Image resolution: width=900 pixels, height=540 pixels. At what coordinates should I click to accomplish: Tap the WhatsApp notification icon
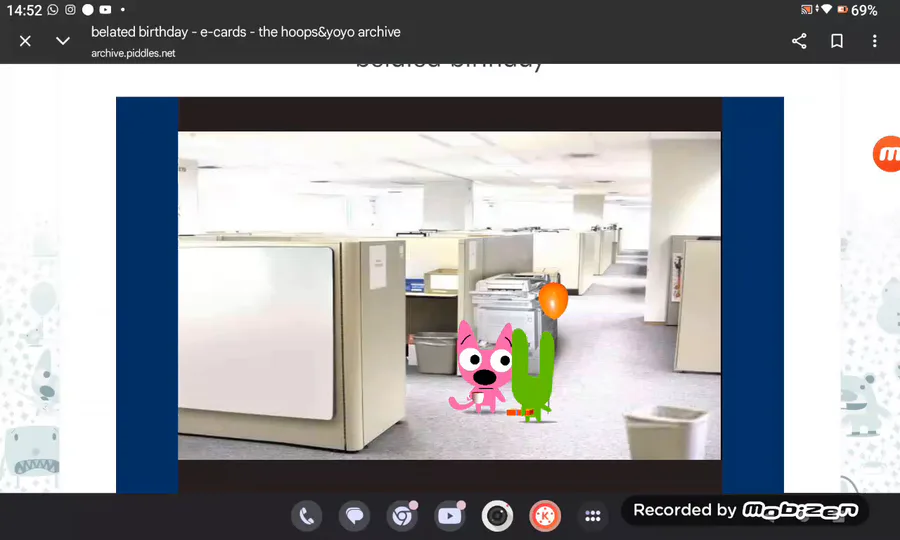point(53,10)
